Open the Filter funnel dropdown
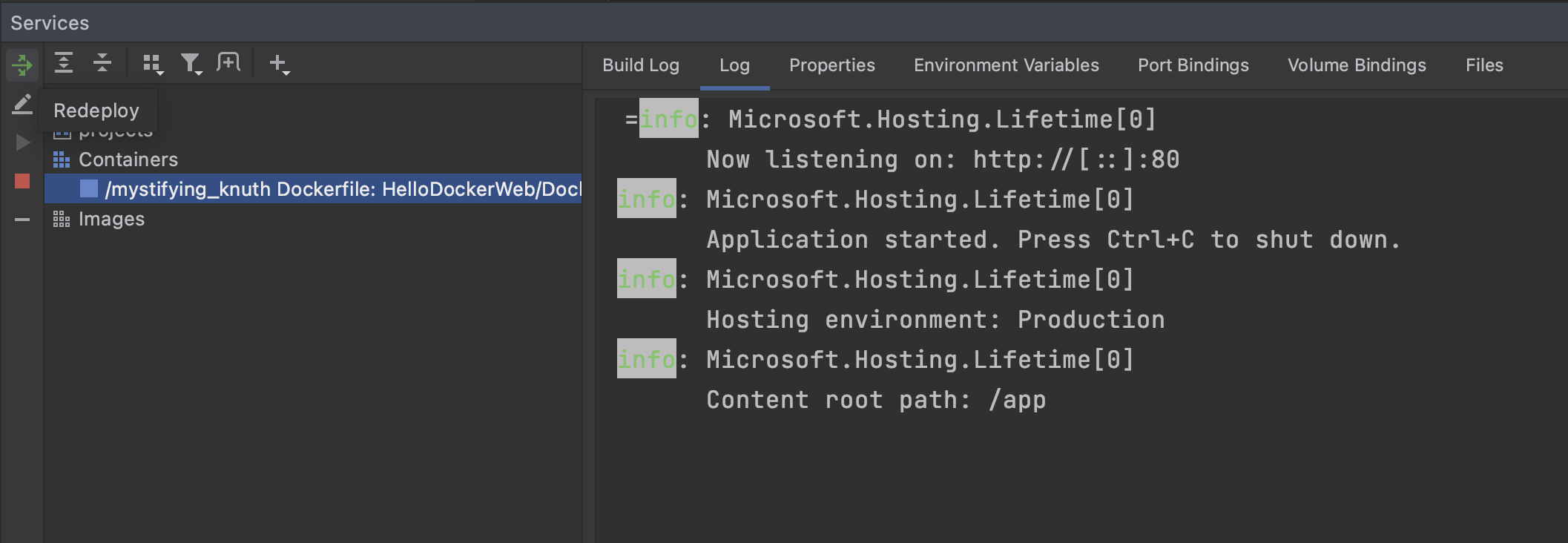Image resolution: width=1568 pixels, height=543 pixels. [191, 65]
